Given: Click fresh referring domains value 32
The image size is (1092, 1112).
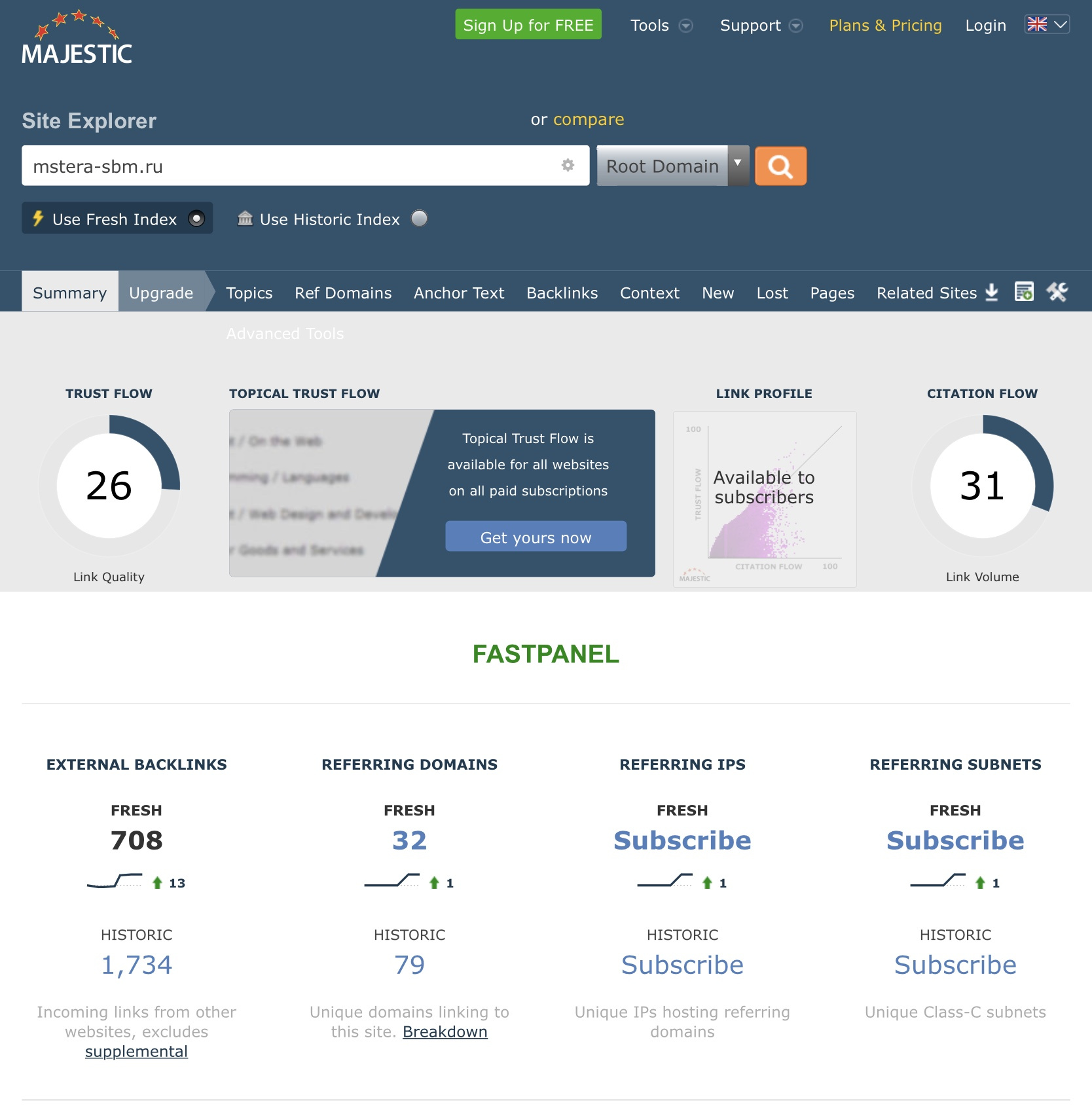Looking at the screenshot, I should click(409, 840).
